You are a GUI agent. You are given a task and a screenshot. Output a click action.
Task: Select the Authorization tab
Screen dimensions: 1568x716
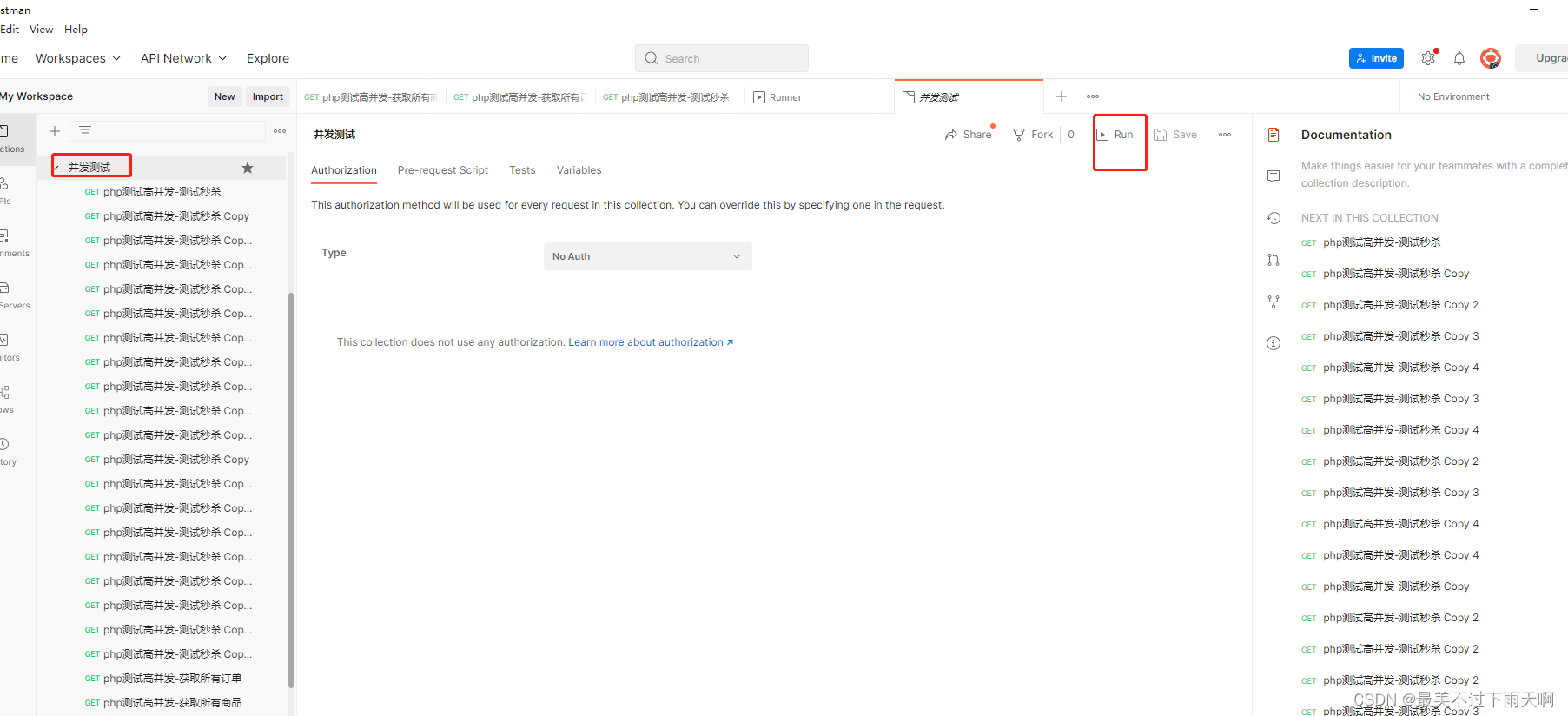tap(344, 170)
